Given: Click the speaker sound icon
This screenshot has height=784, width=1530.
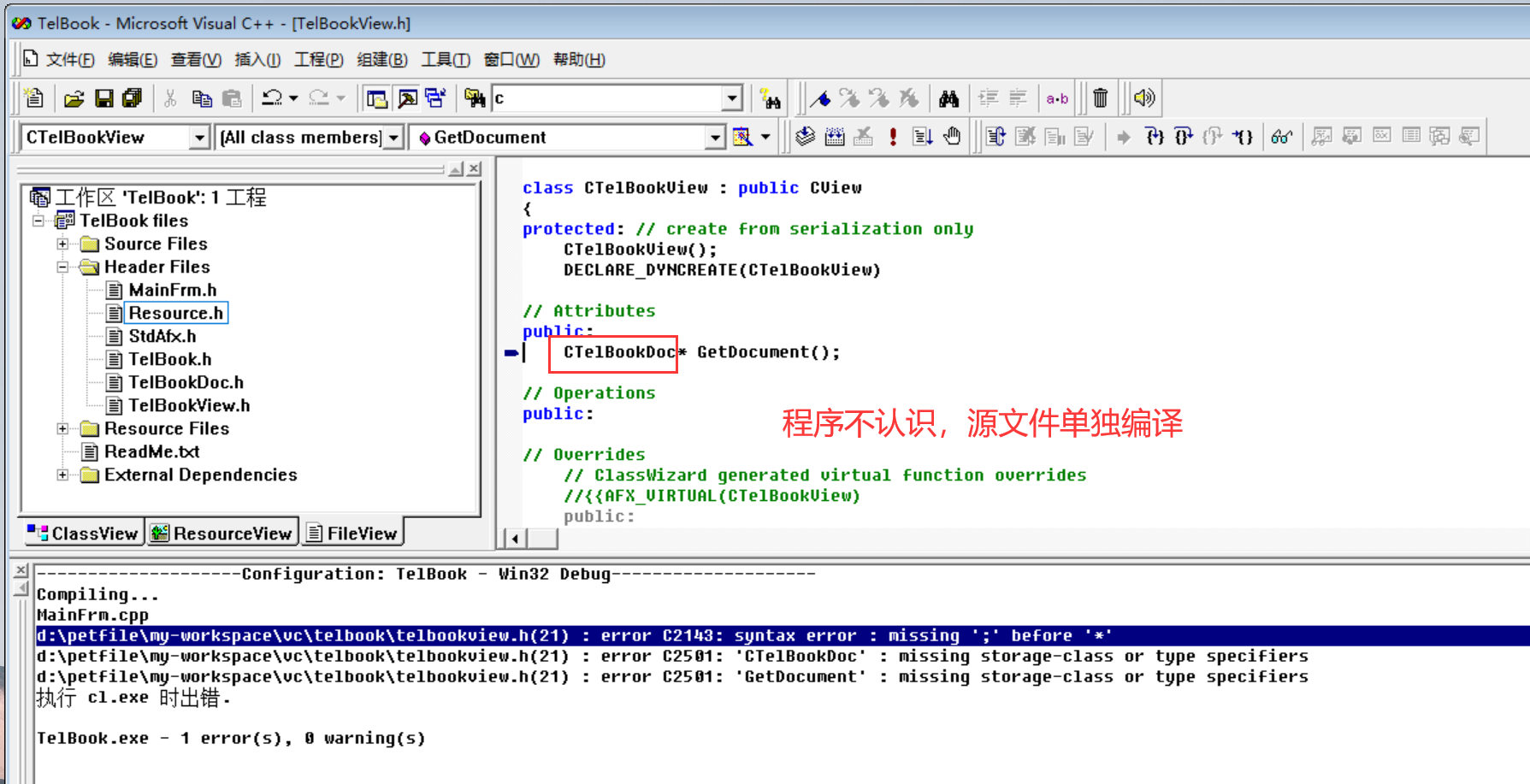Looking at the screenshot, I should point(1143,98).
